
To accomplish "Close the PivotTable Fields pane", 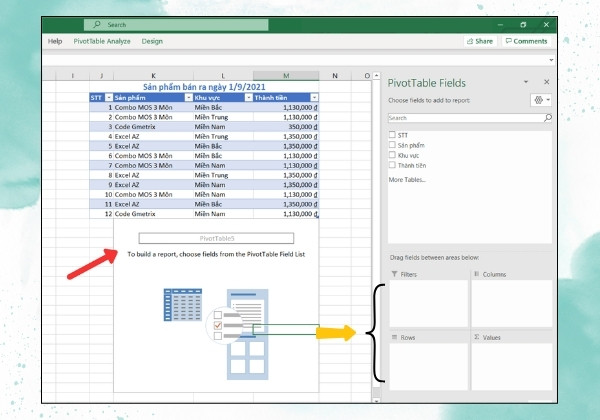I will point(546,82).
